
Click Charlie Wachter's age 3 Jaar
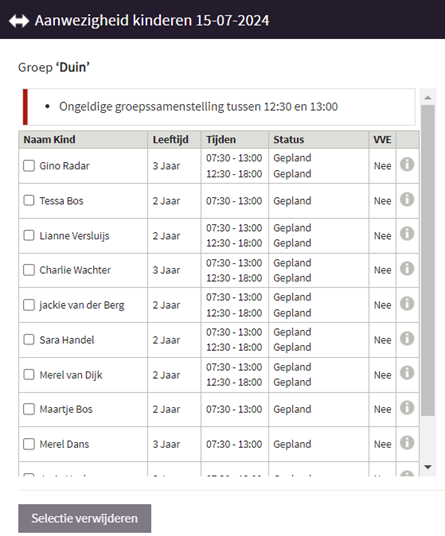[166, 270]
